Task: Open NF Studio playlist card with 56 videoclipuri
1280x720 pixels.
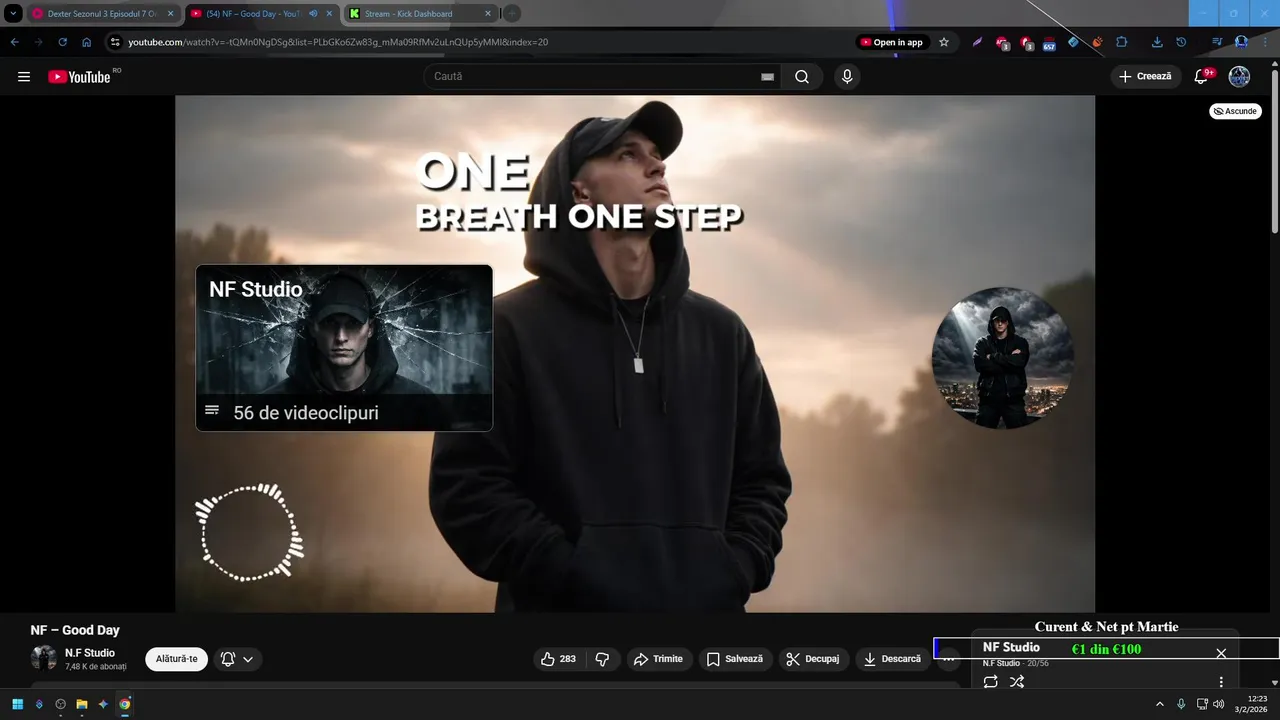Action: [344, 348]
